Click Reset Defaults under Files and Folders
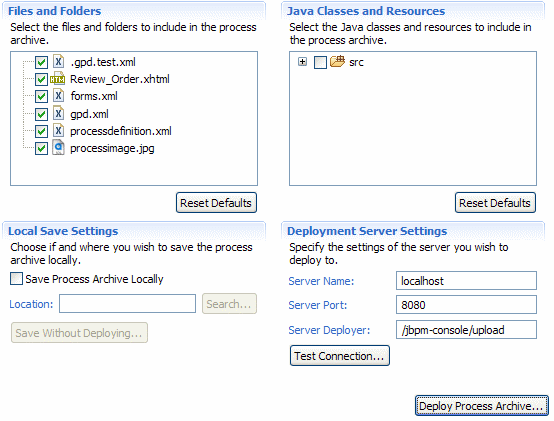Screen dimensions: 554x421 tap(216, 203)
